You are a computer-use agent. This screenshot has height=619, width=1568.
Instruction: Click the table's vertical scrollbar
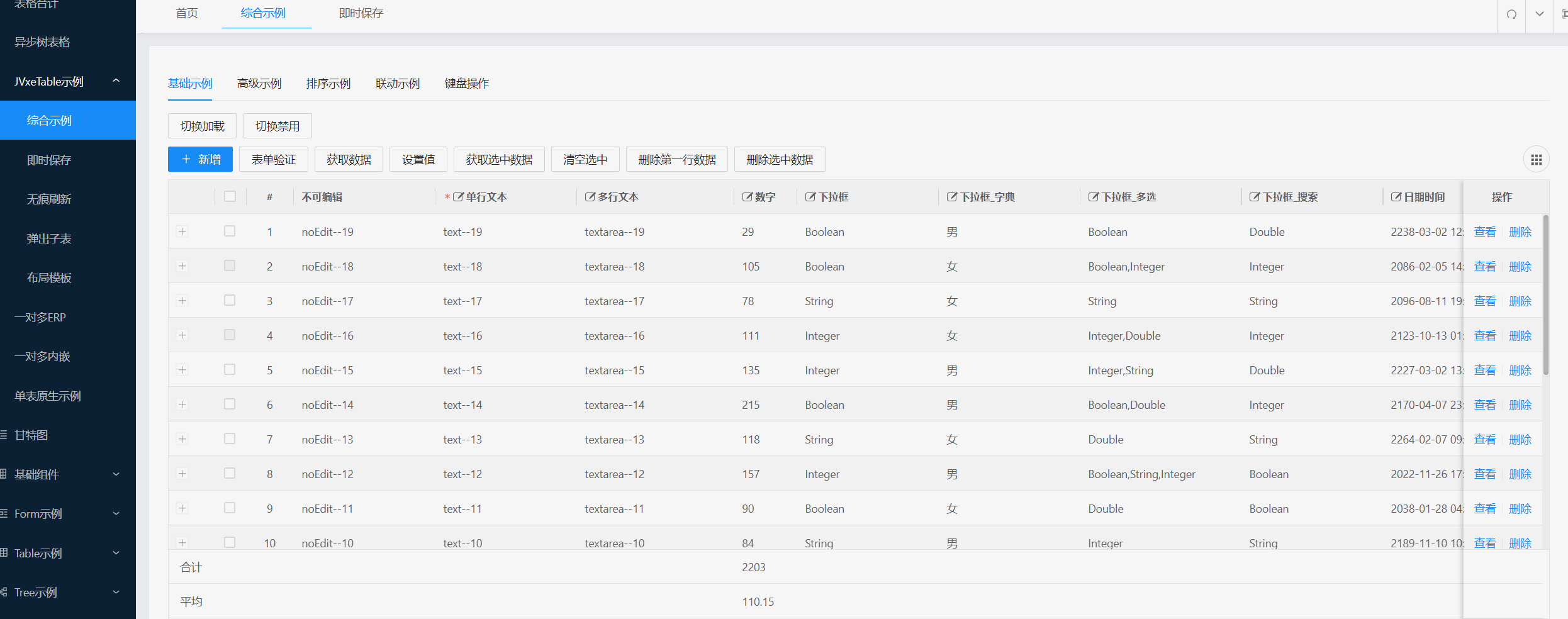click(x=1545, y=296)
